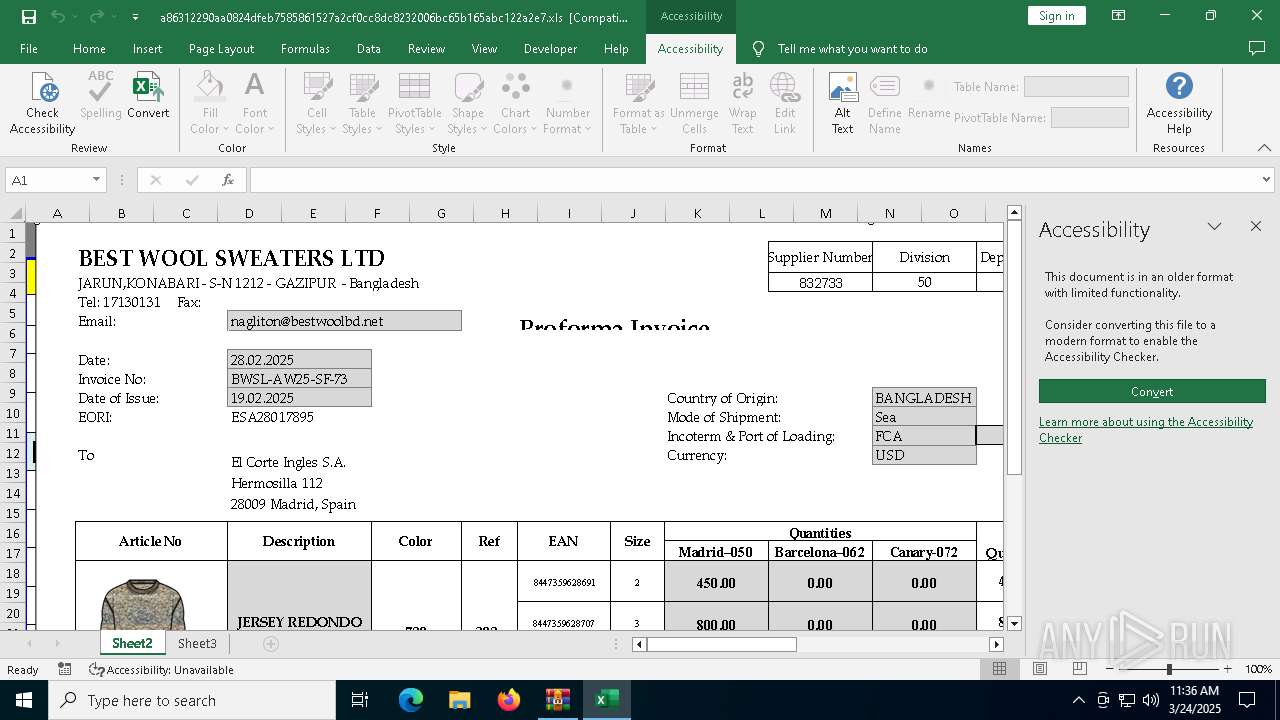The image size is (1280, 720).
Task: Open File Explorer from the taskbar
Action: 460,700
